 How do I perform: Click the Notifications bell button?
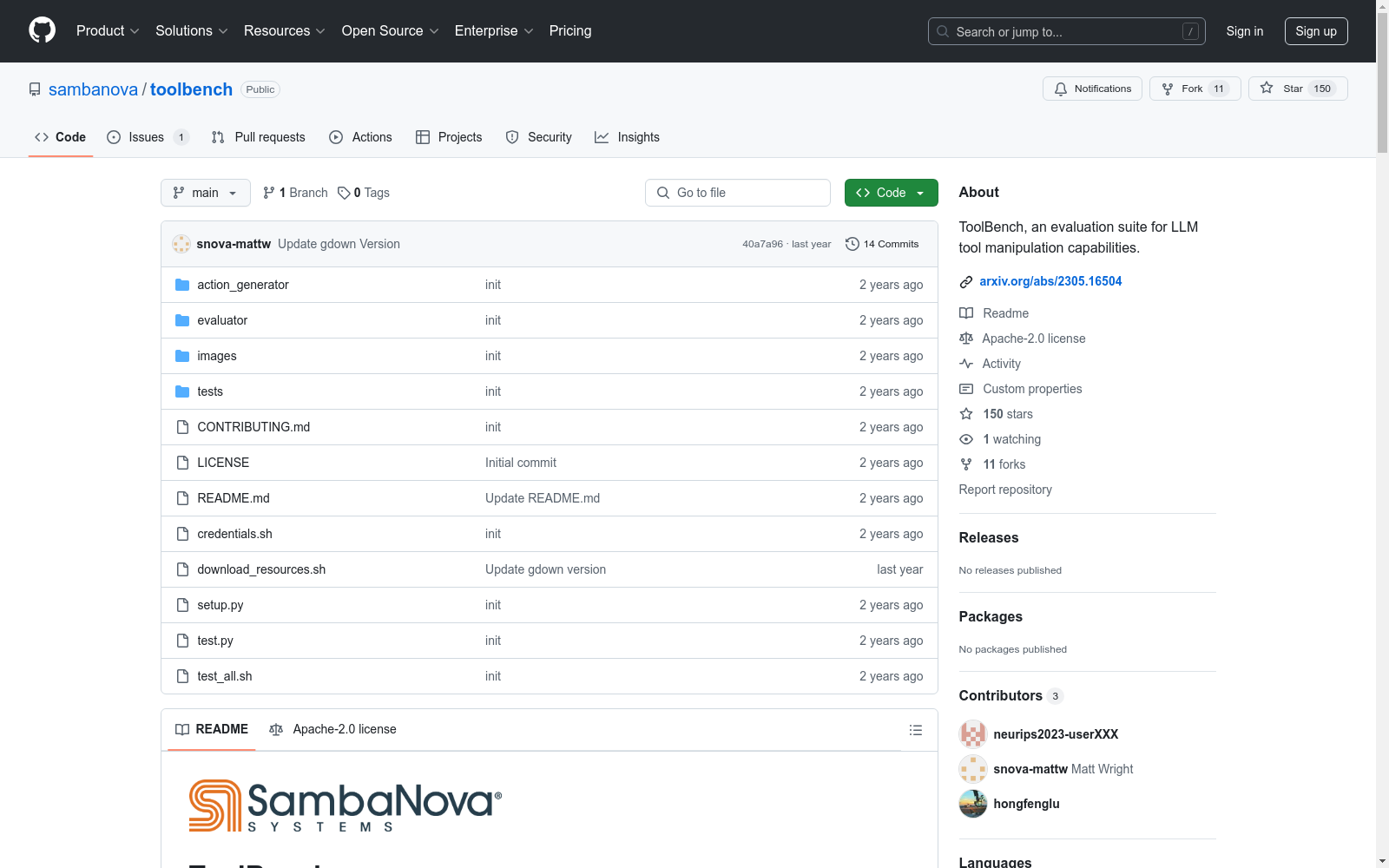(x=1092, y=89)
